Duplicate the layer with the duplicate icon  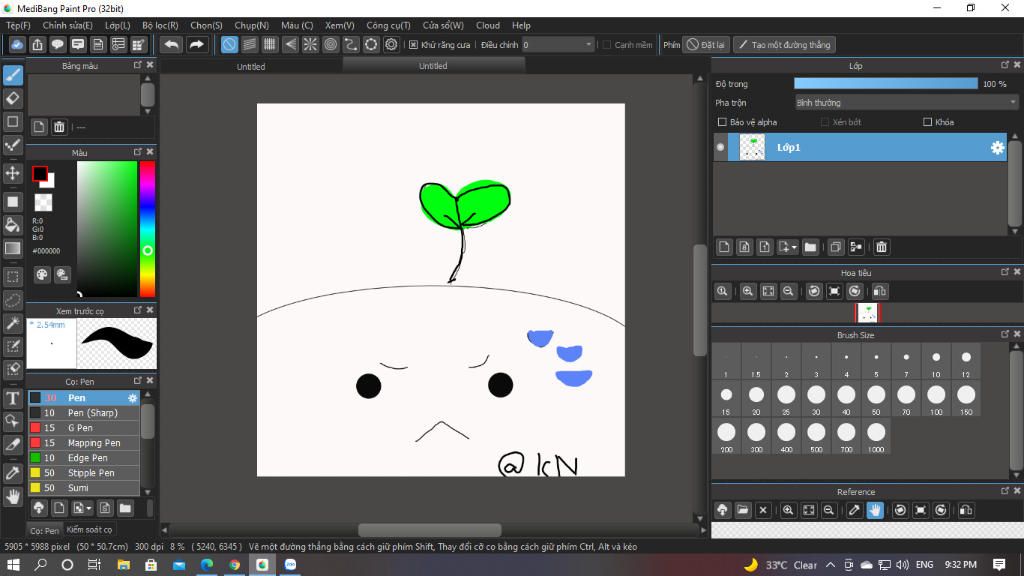pos(835,247)
